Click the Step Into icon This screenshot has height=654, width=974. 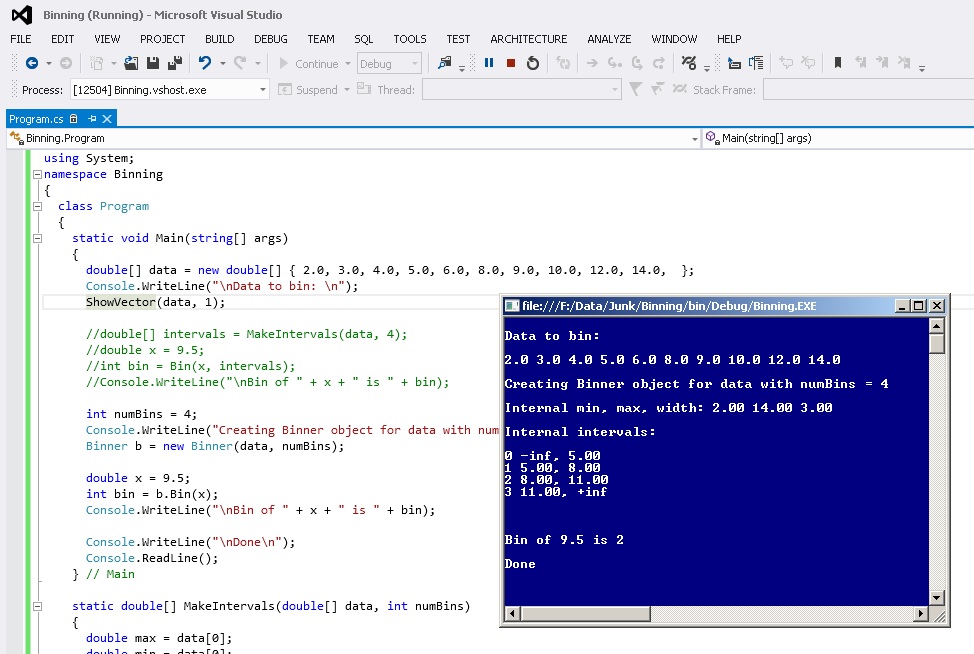pos(614,63)
